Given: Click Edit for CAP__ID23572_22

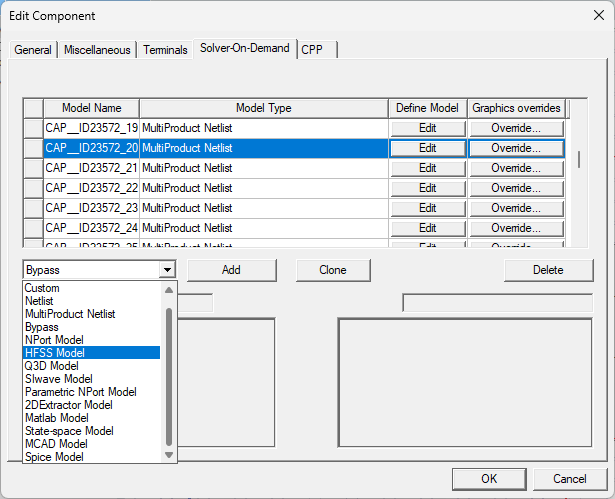Looking at the screenshot, I should click(x=428, y=188).
